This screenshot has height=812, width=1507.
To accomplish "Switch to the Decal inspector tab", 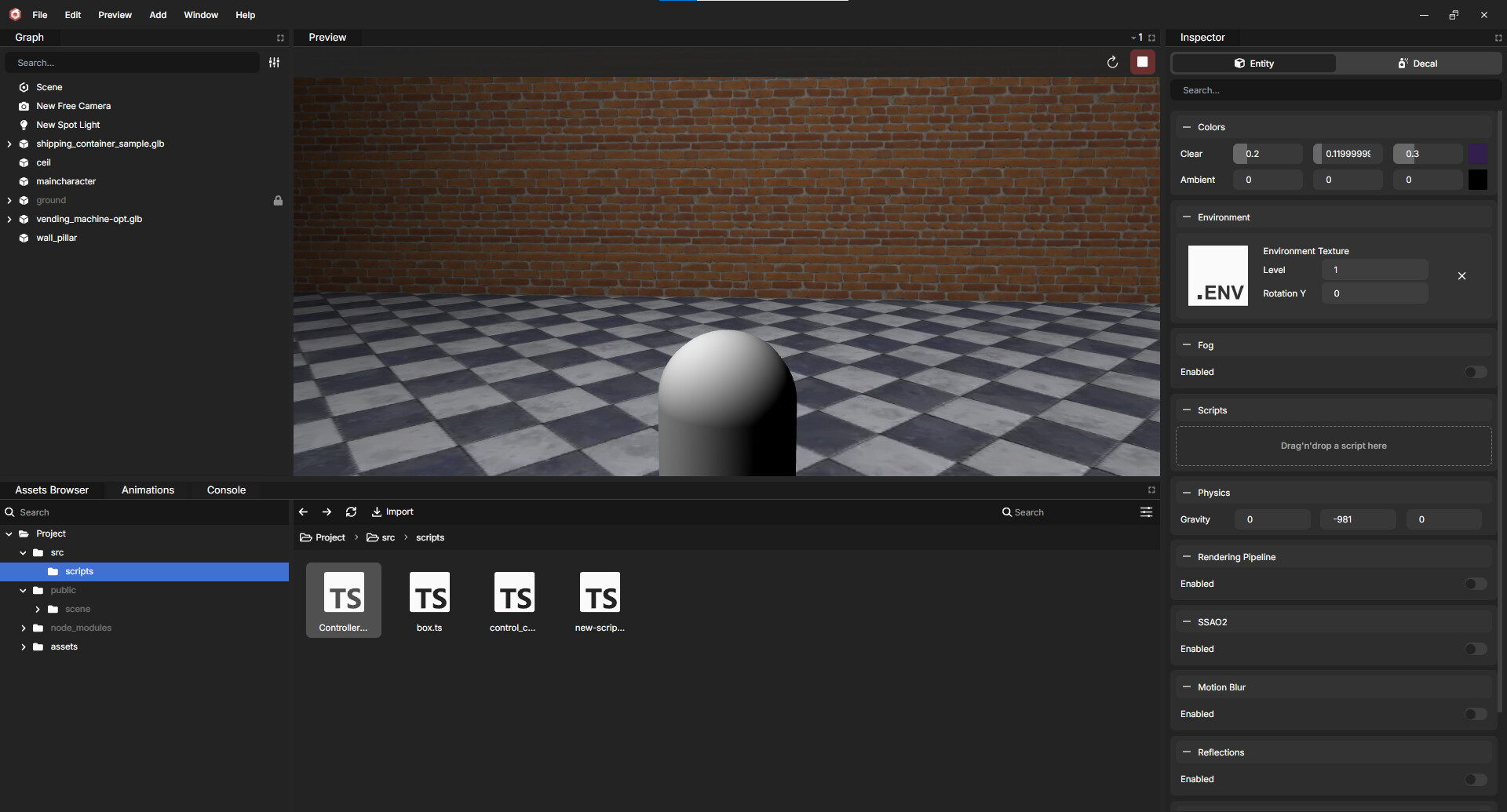I will [1418, 64].
